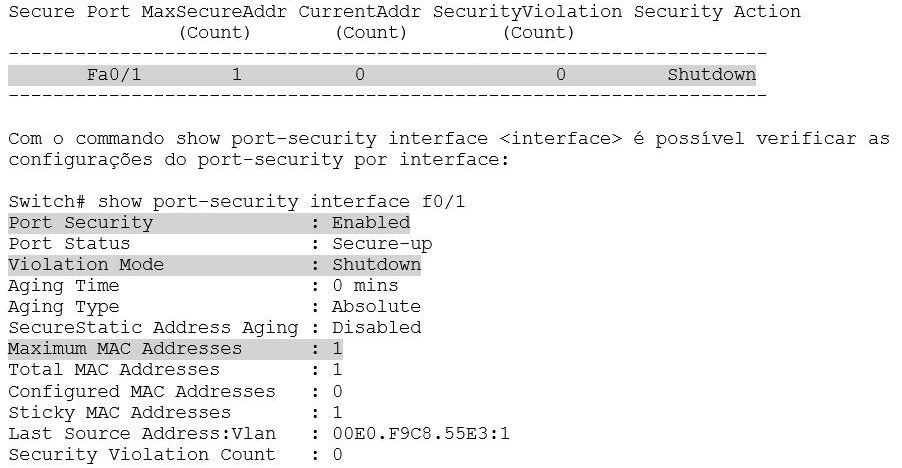
Task: Click the 'Absolute' aging type value
Action: [376, 307]
